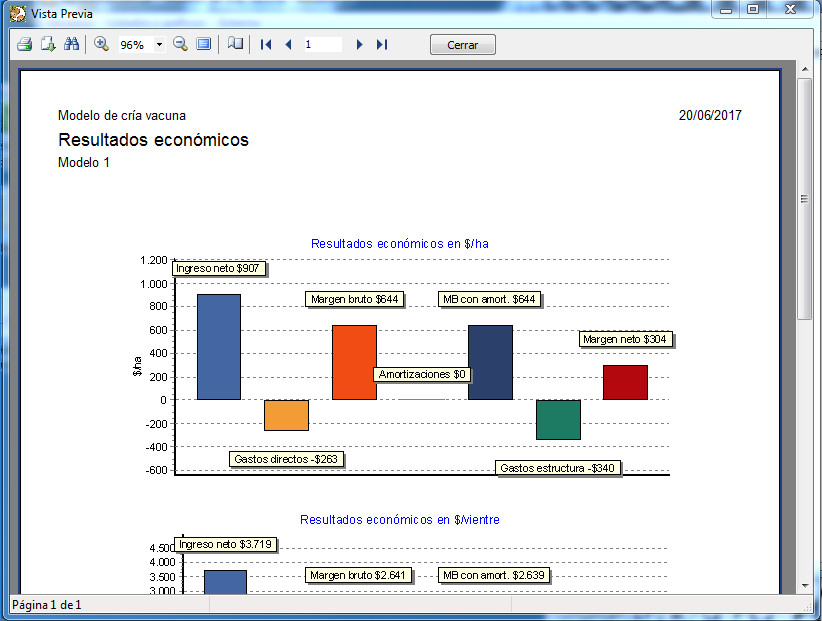822x621 pixels.
Task: Click the light orange Gastos directos bar
Action: click(286, 415)
